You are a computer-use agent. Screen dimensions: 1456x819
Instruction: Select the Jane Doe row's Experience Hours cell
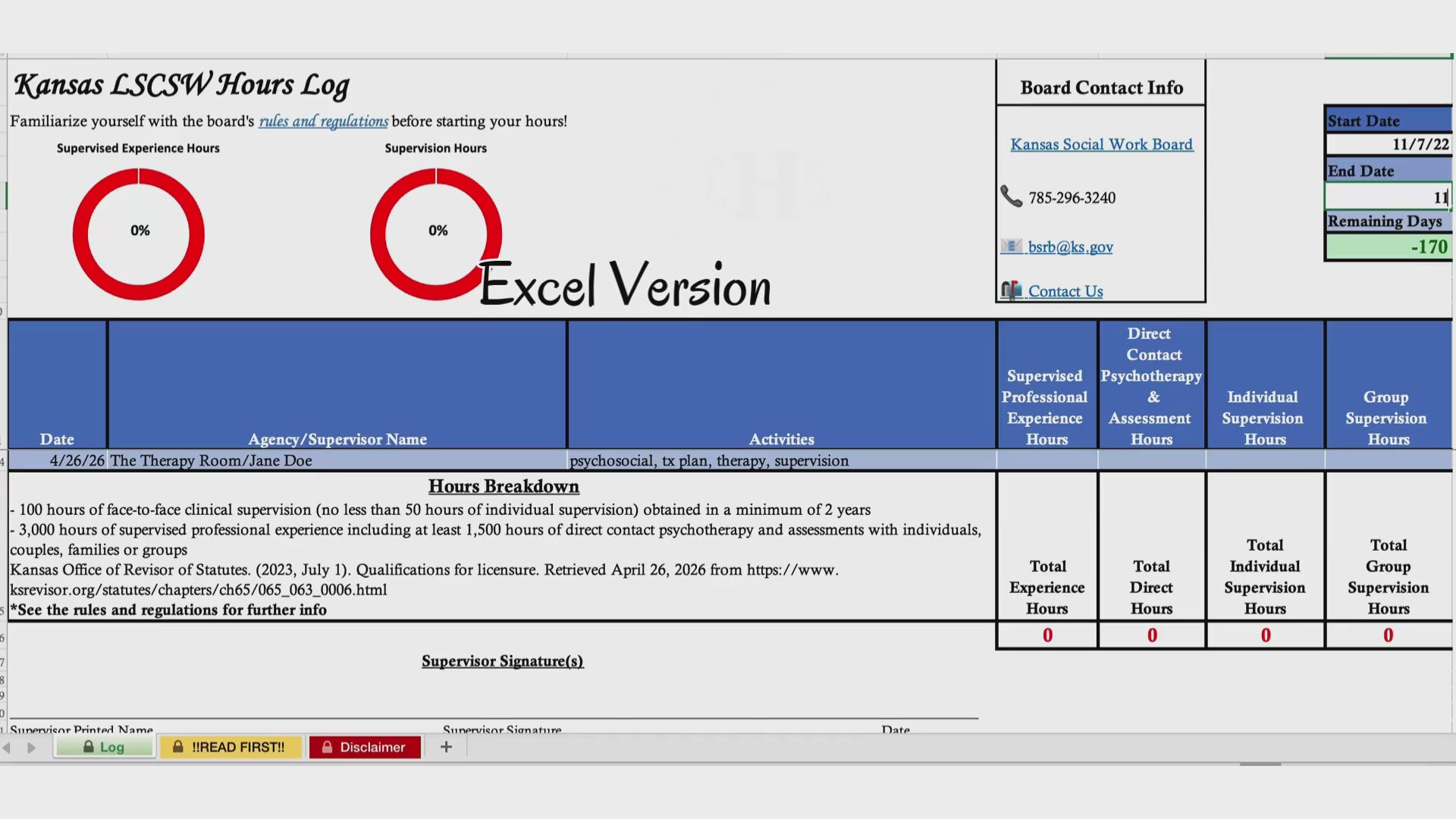(1046, 460)
